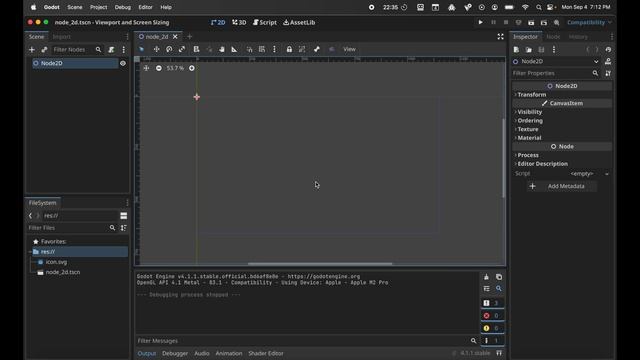
Task: Center the viewport view icon
Action: click(146, 68)
